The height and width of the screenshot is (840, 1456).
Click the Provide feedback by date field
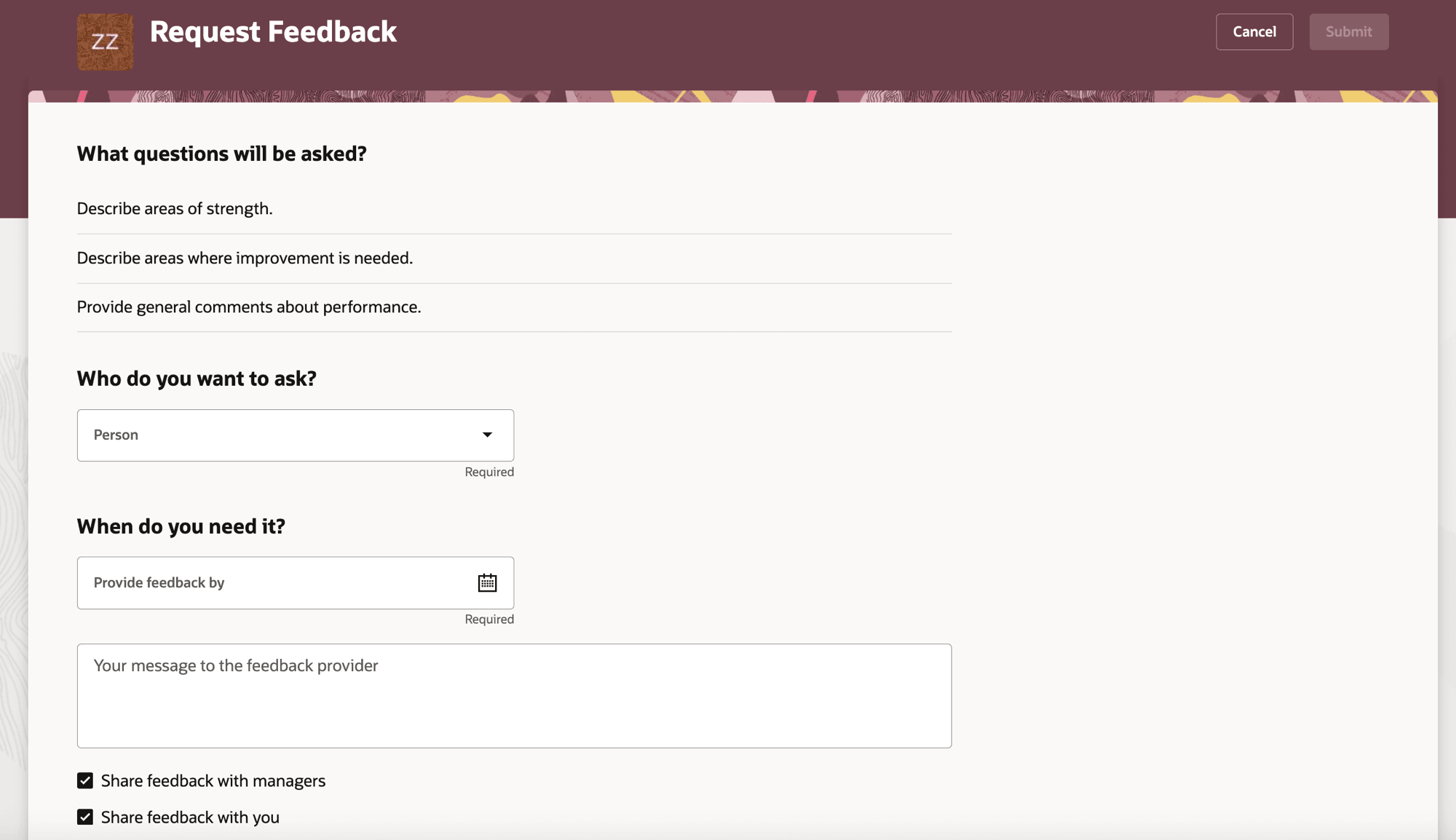point(255,582)
